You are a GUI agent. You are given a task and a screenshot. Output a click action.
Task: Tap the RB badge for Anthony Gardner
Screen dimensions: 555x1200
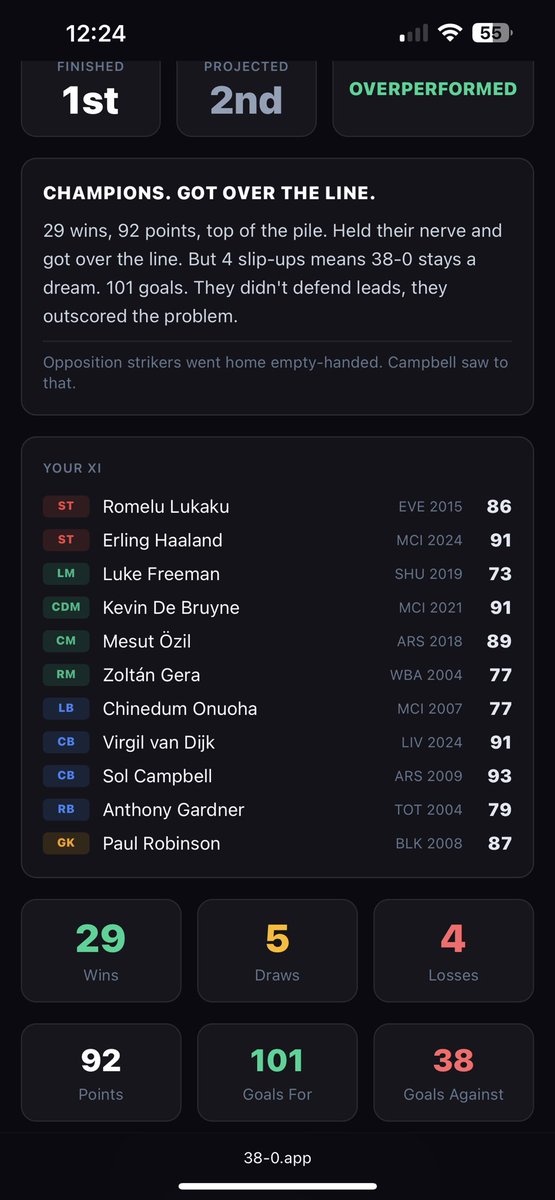[x=66, y=809]
